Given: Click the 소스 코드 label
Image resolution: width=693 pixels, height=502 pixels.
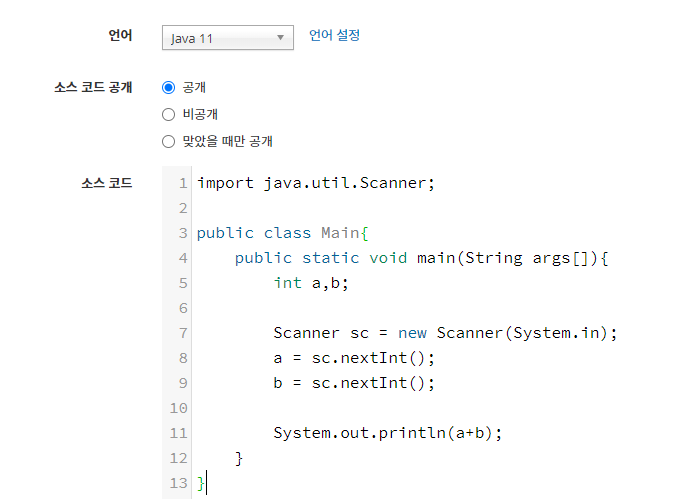Looking at the screenshot, I should coord(107,183).
